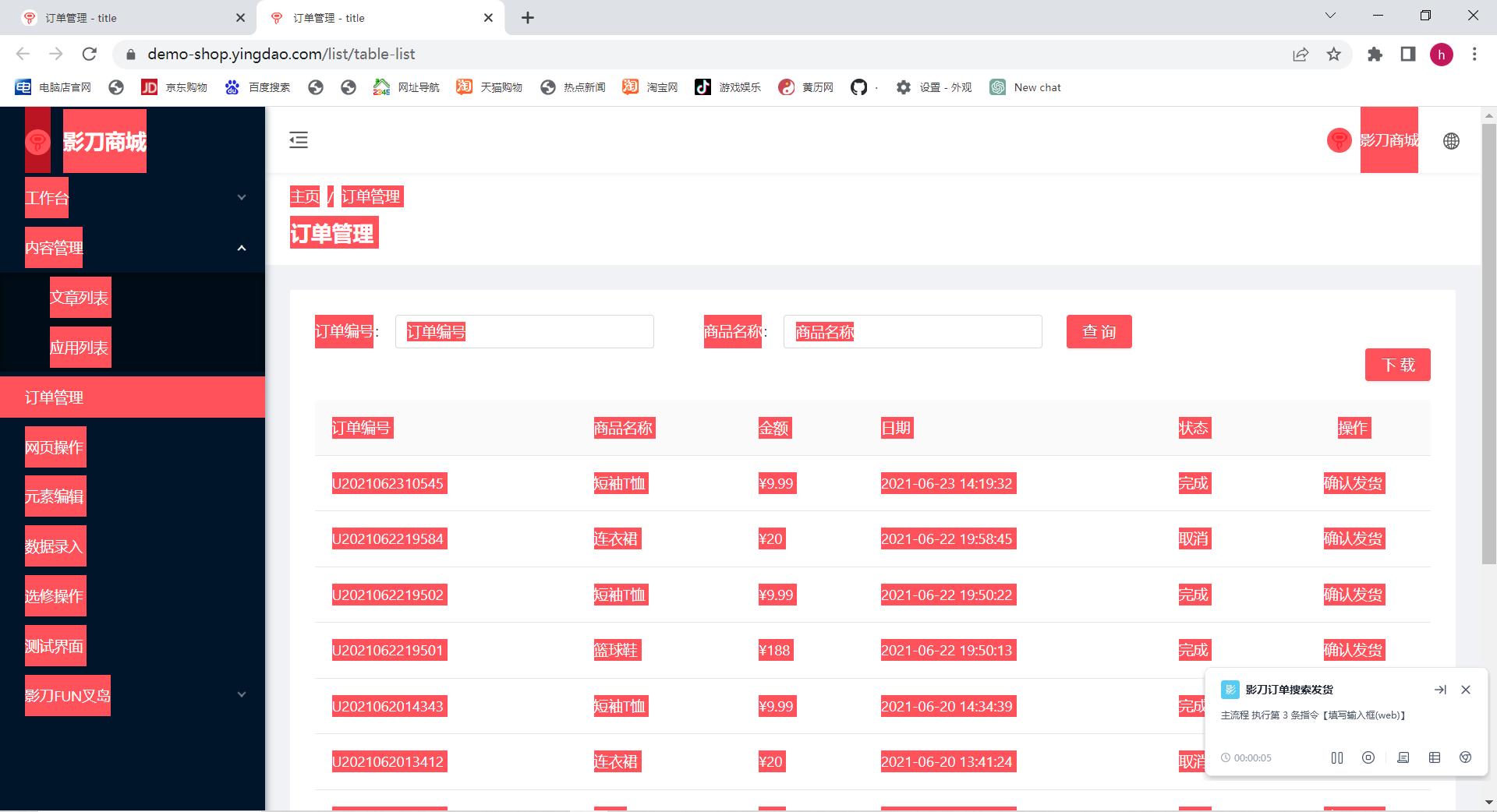The height and width of the screenshot is (812, 1497).
Task: Open 网页操作 from the sidebar
Action: pos(55,447)
